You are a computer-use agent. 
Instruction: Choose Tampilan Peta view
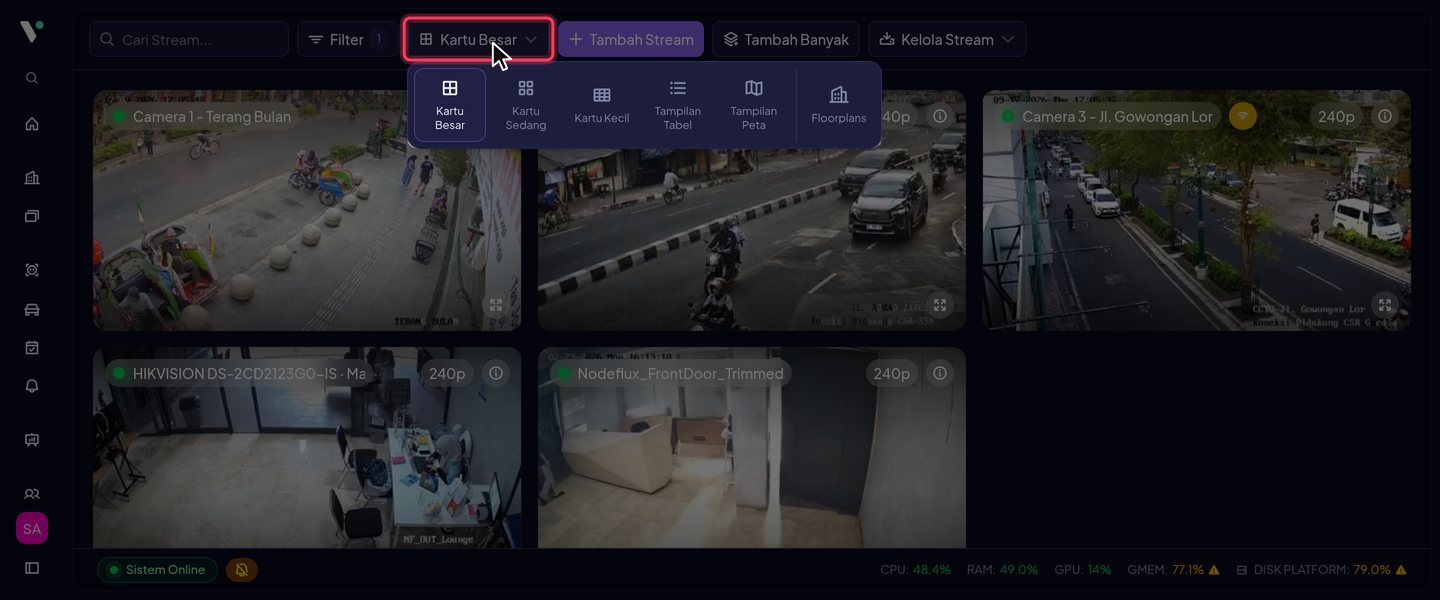point(754,105)
